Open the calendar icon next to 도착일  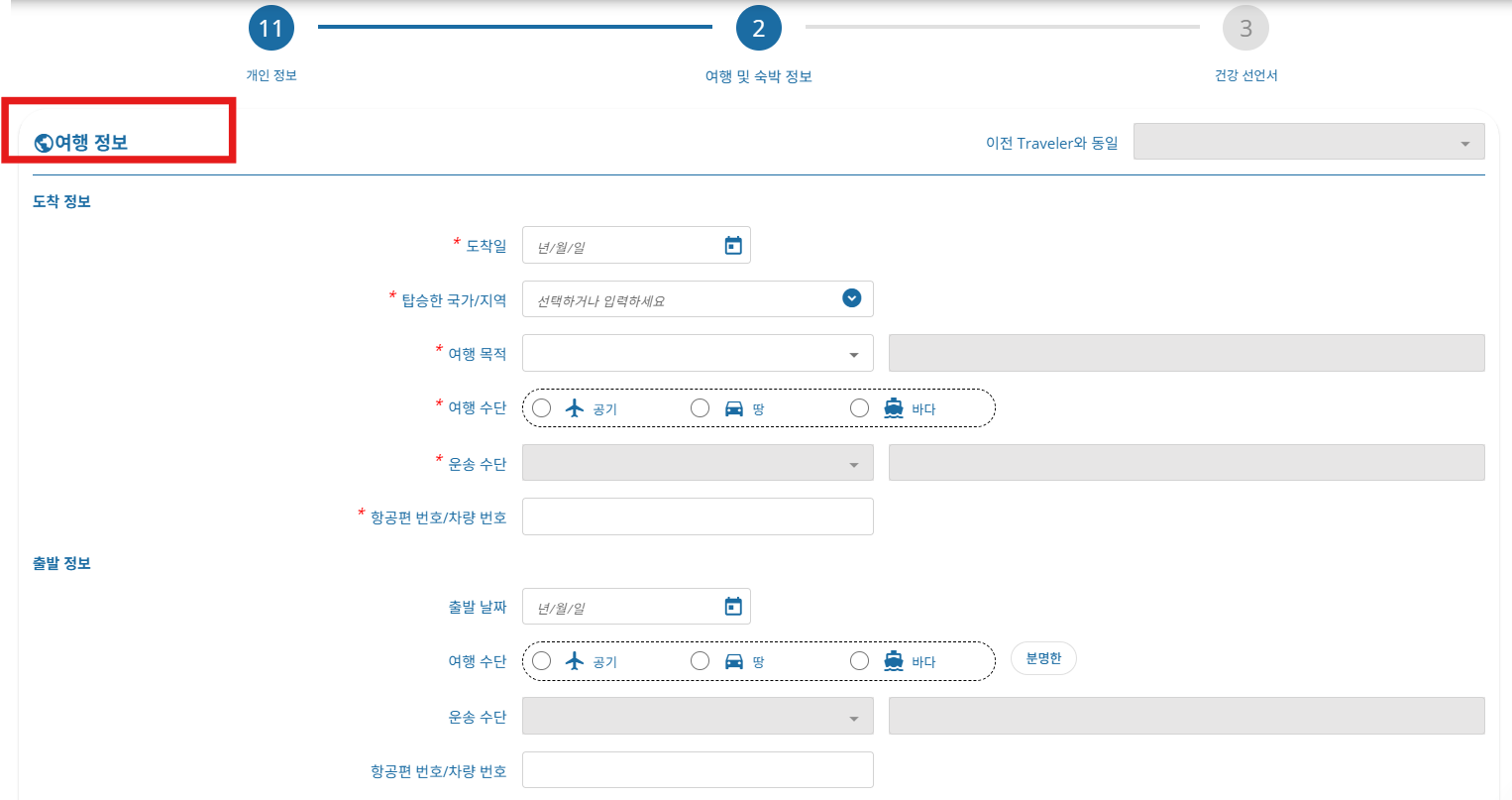(x=733, y=245)
